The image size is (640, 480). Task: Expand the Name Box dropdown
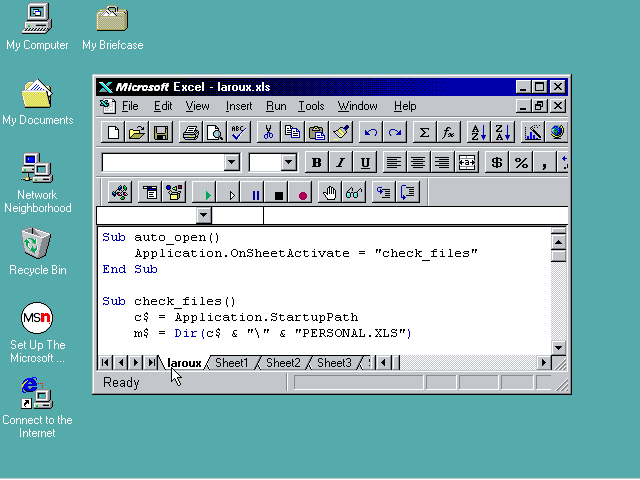(x=203, y=216)
